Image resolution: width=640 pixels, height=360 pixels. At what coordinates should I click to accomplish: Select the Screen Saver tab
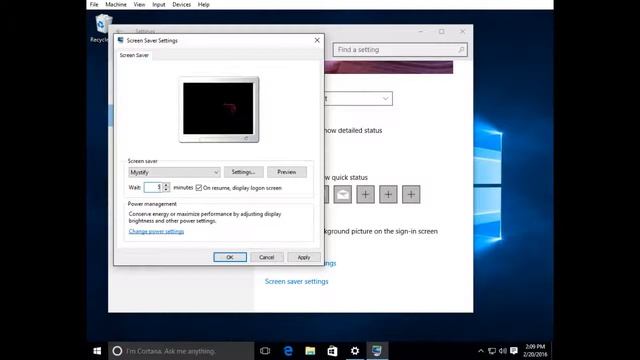tap(134, 55)
